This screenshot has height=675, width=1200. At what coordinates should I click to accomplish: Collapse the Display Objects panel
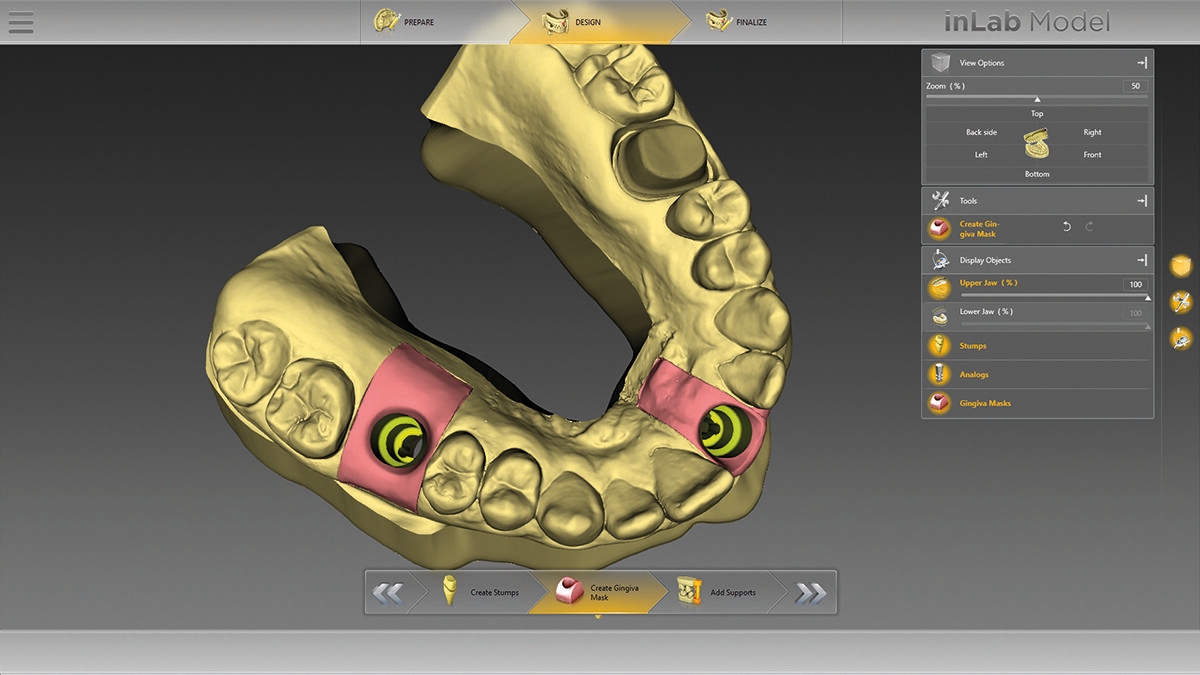(1141, 260)
